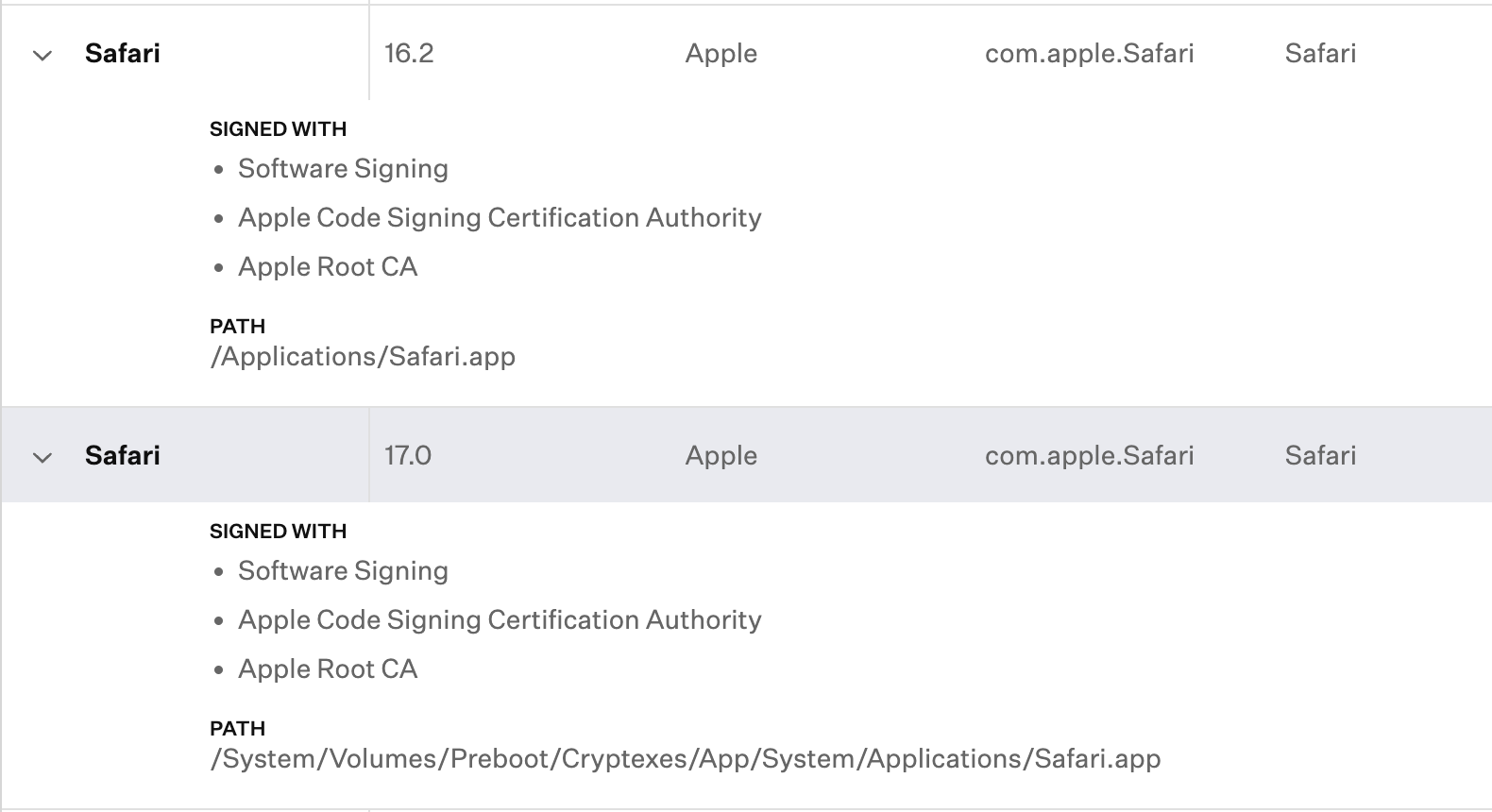Viewport: 1492px width, 812px height.
Task: Click com.apple.Safari identifier in the 16.2 row
Action: point(1089,54)
